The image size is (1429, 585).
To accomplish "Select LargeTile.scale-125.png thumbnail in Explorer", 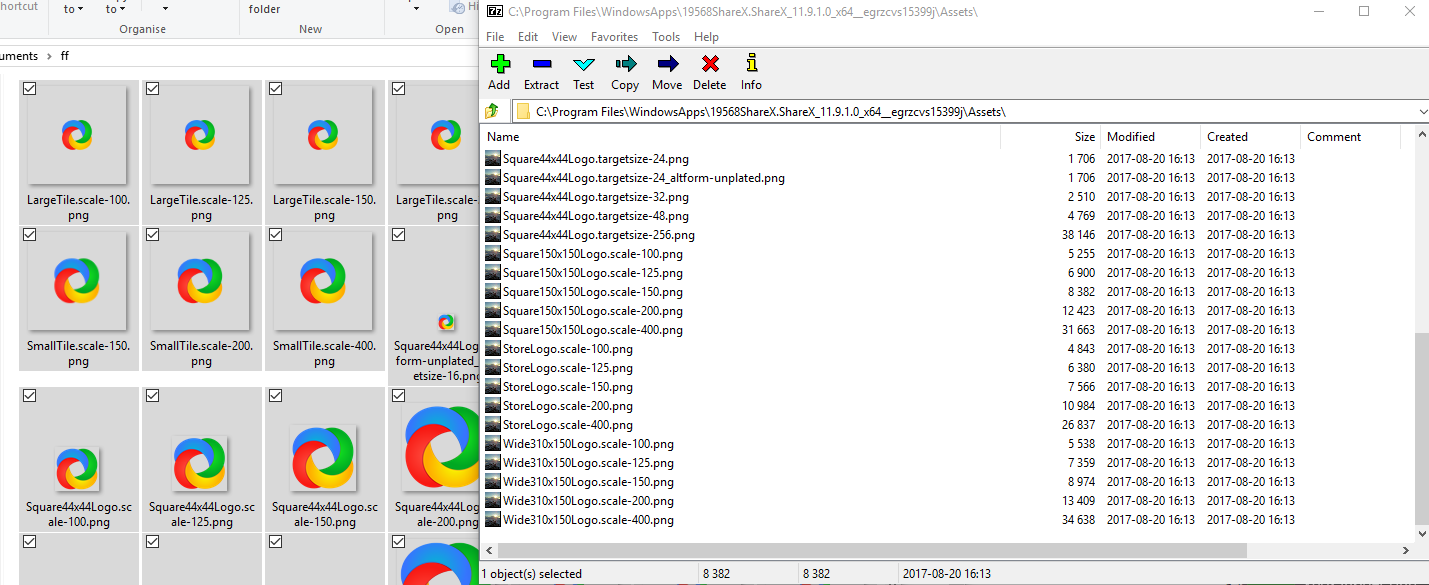I will point(201,134).
